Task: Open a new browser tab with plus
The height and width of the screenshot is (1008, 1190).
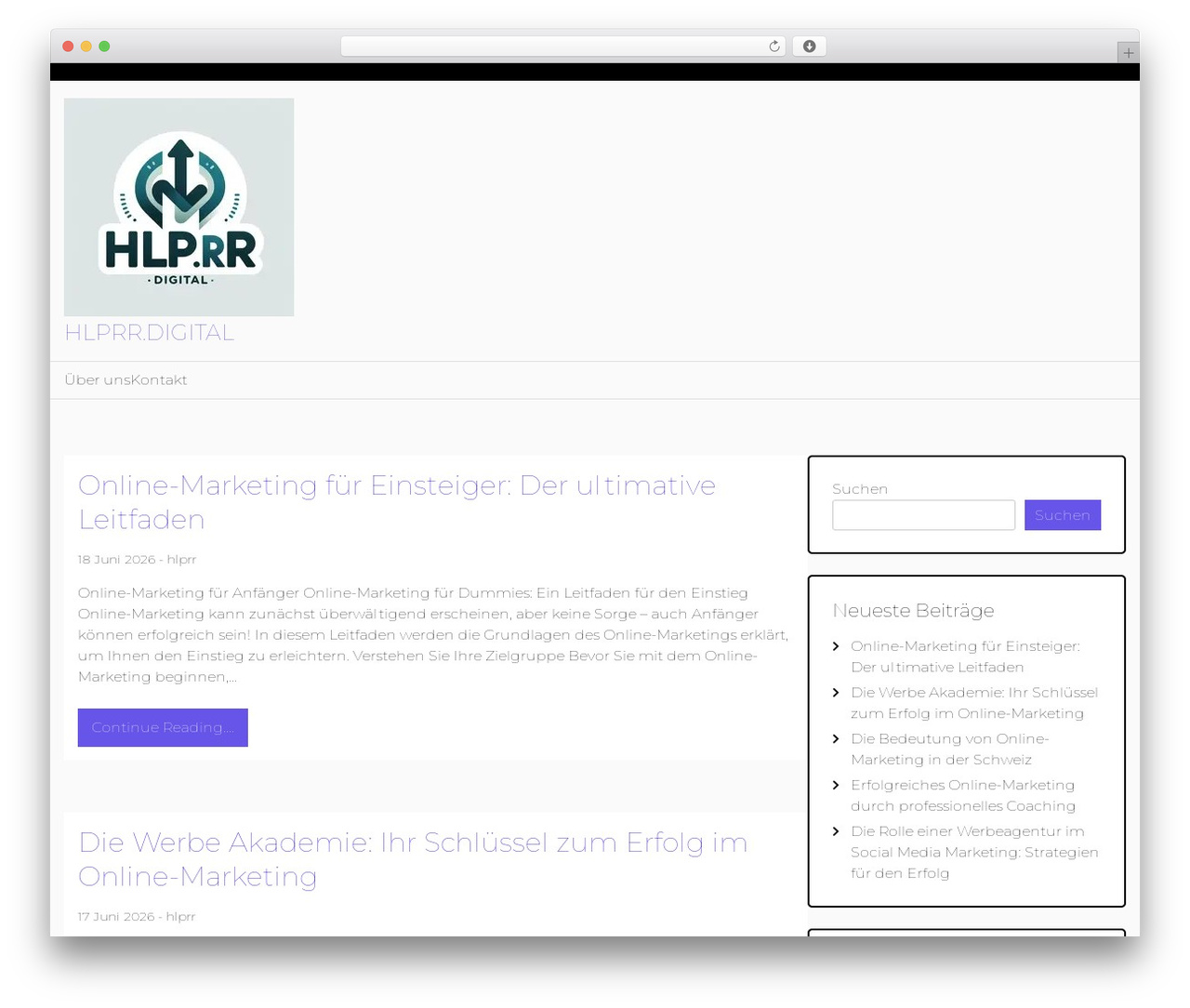Action: (x=1128, y=53)
